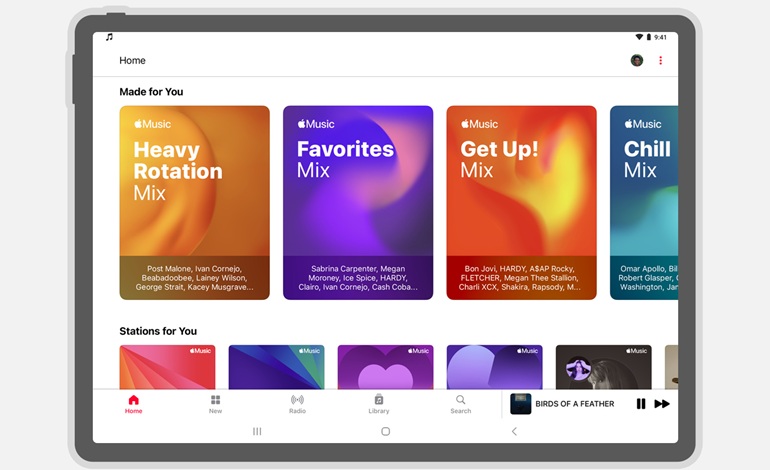This screenshot has width=770, height=470.
Task: Click the Home title in header
Action: 132,60
